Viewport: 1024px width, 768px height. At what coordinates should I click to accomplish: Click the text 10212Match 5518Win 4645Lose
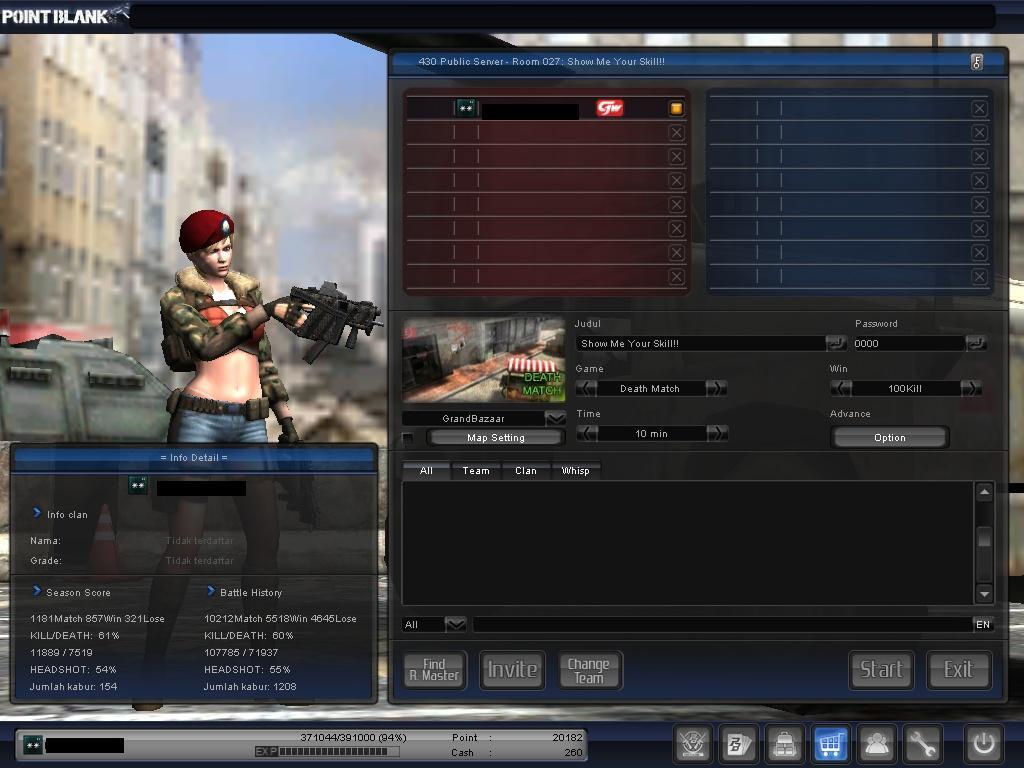(280, 618)
